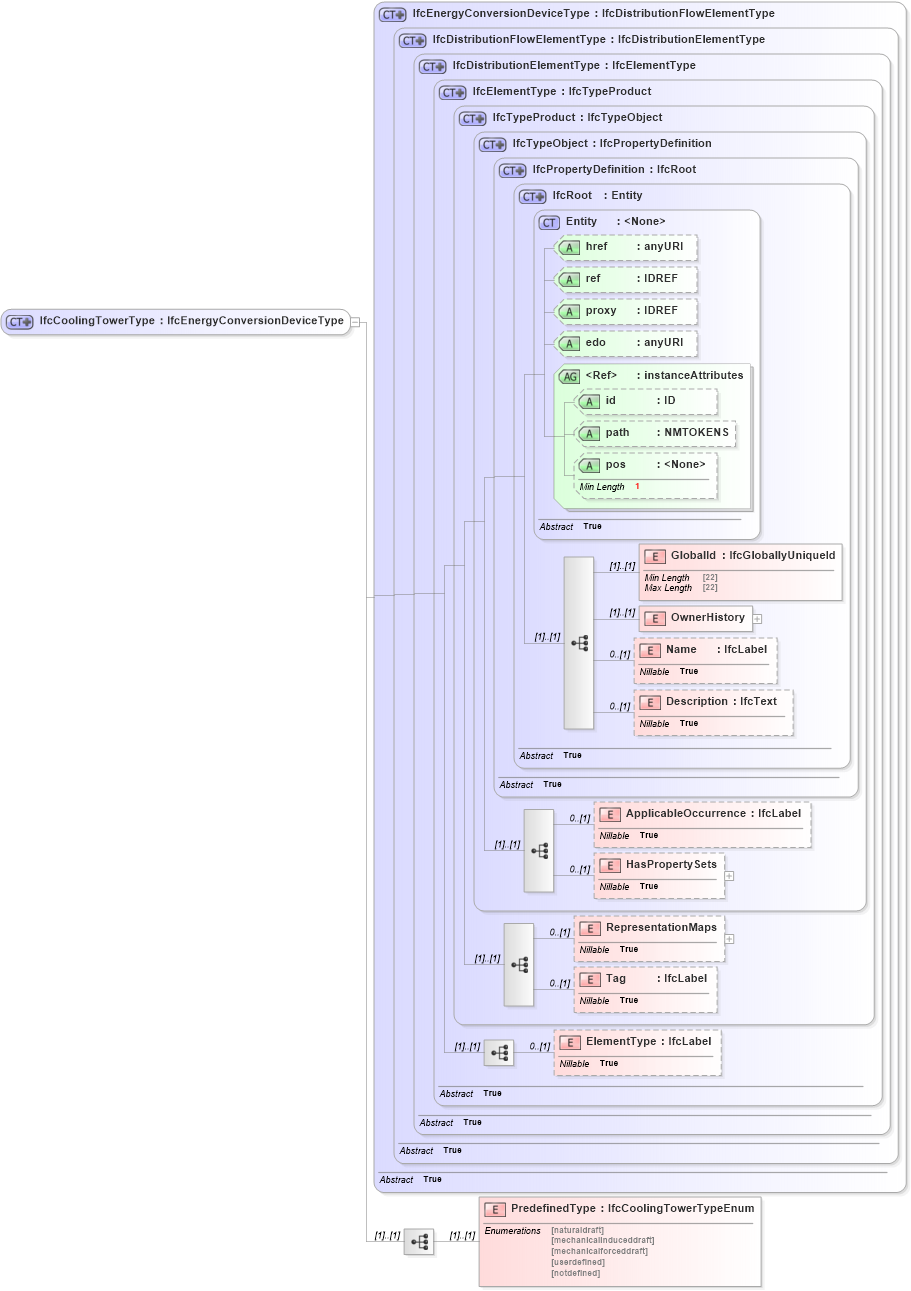
Task: Click the CT icon on the Entity box
Action: point(548,222)
